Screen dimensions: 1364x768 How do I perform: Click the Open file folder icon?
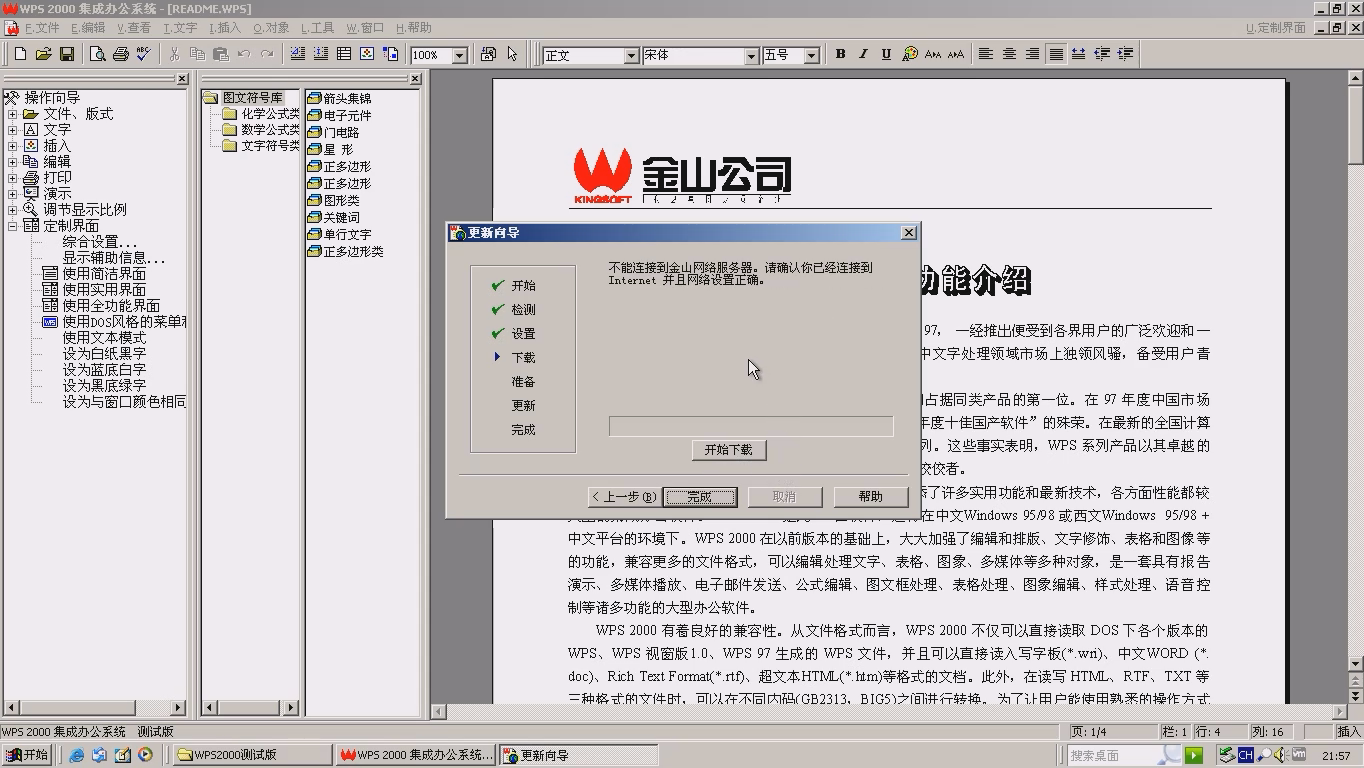coord(43,54)
